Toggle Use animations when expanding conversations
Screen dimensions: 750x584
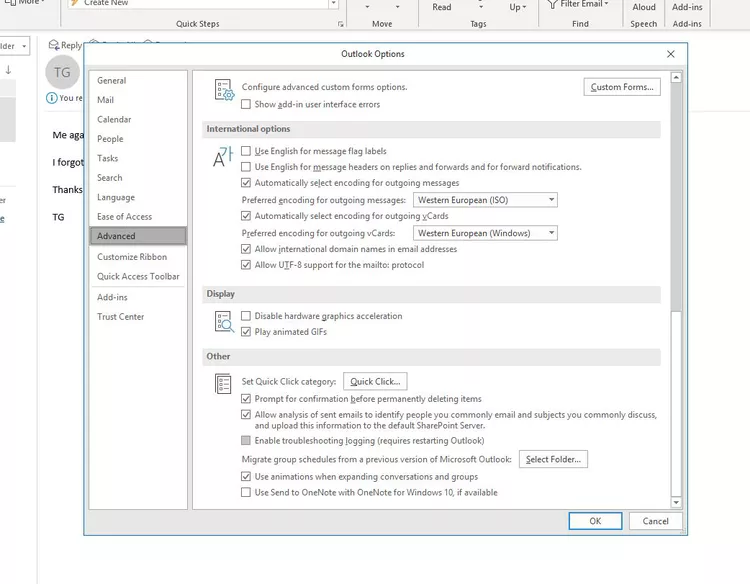[x=246, y=476]
